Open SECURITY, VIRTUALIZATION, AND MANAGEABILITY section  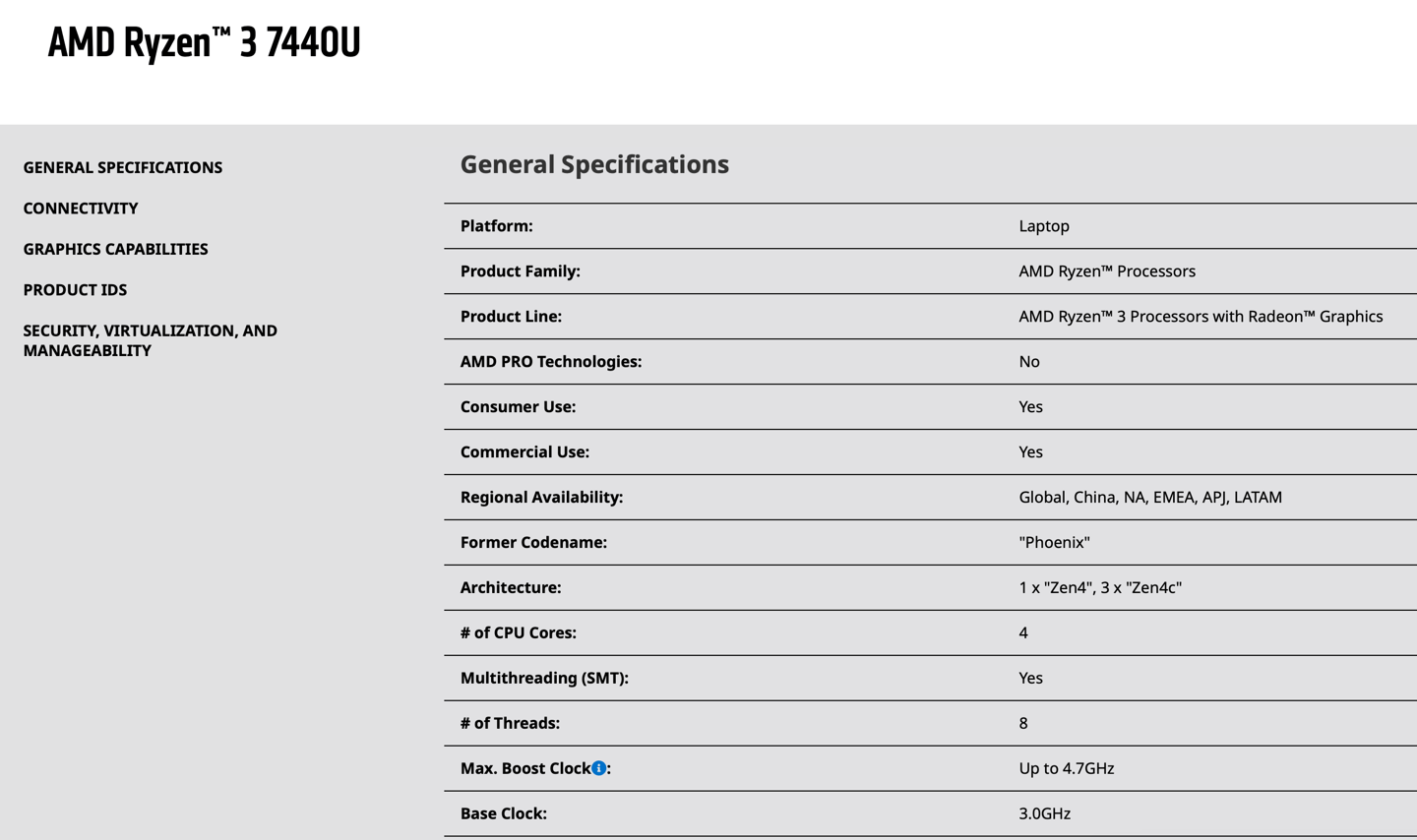click(x=150, y=340)
